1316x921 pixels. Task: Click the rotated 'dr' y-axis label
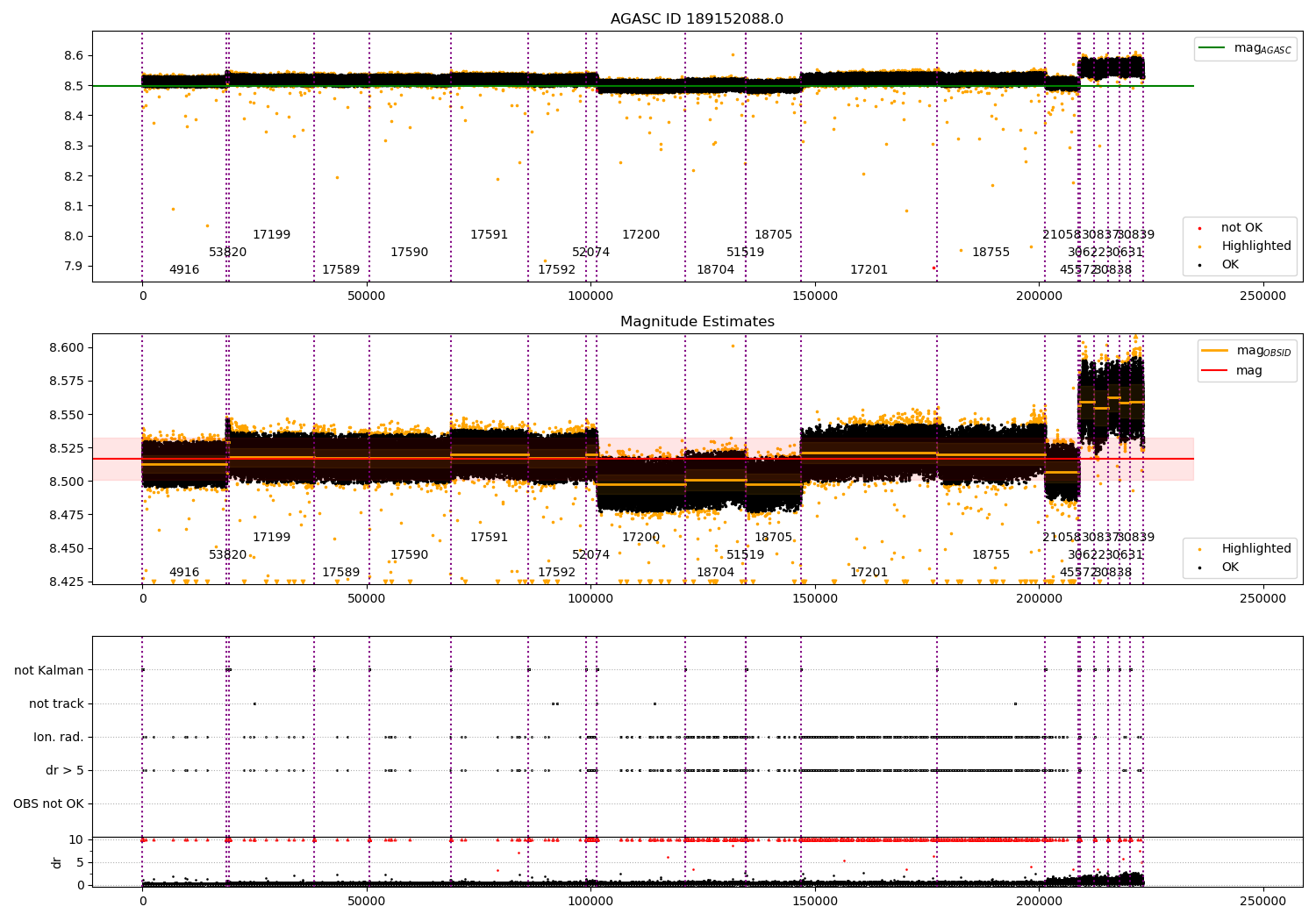(x=57, y=862)
